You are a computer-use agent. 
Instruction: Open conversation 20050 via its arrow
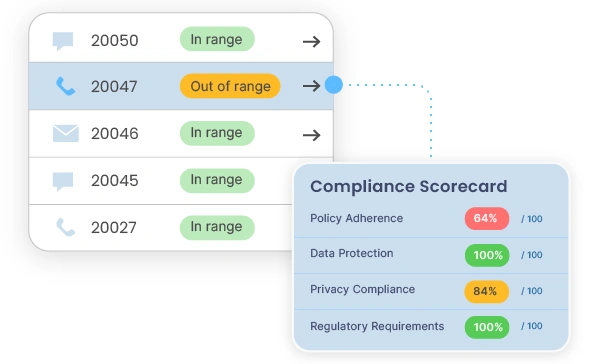click(x=311, y=41)
